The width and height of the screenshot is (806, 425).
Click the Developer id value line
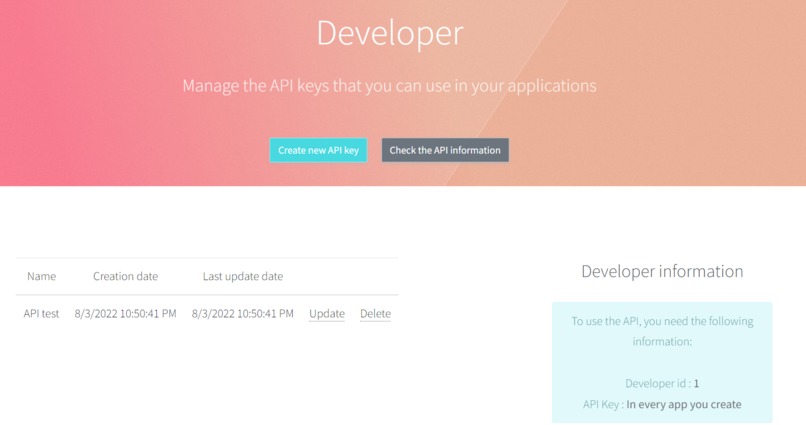pos(662,383)
